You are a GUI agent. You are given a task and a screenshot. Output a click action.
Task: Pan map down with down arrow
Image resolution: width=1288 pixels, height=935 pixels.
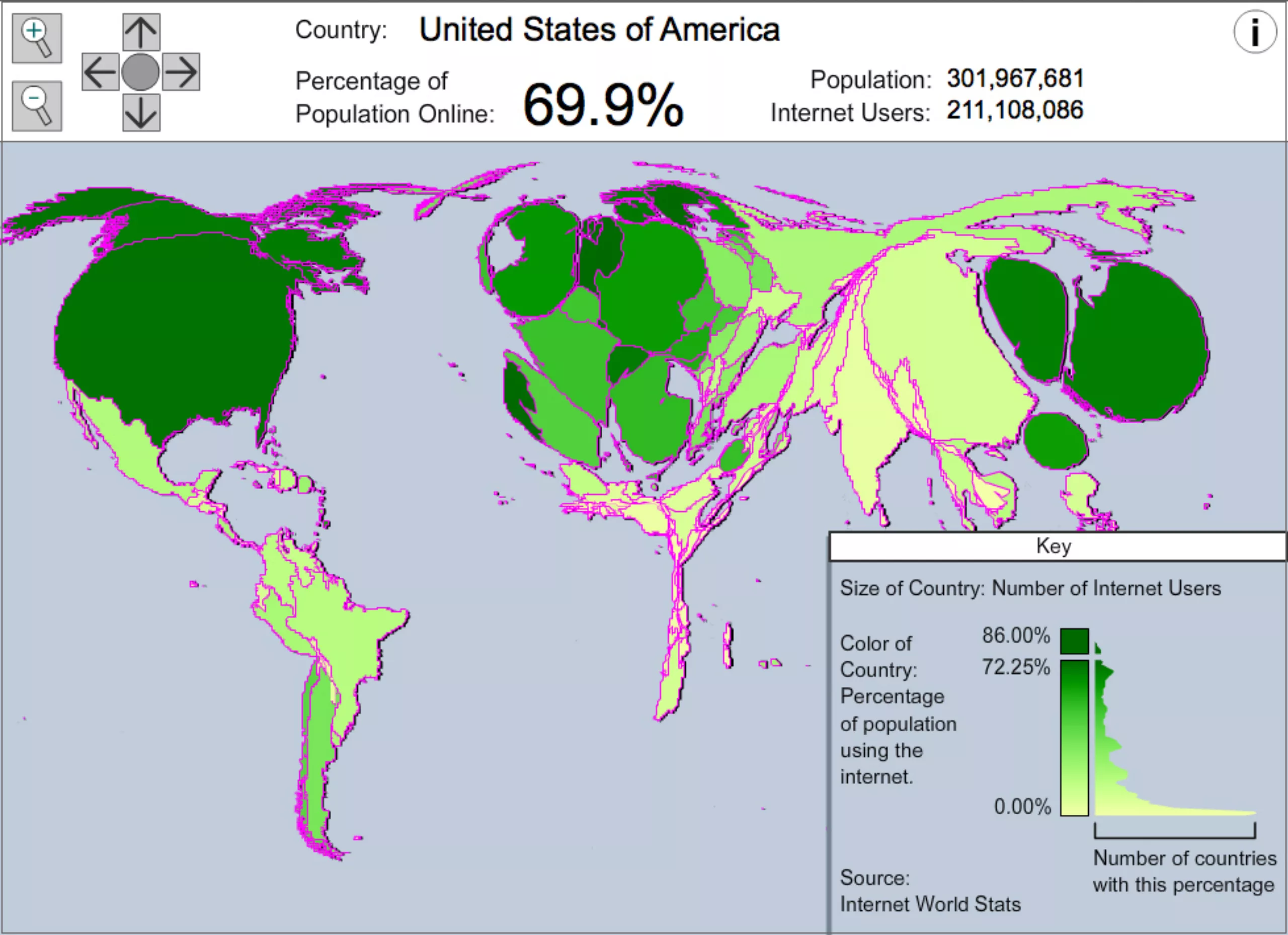coord(141,113)
